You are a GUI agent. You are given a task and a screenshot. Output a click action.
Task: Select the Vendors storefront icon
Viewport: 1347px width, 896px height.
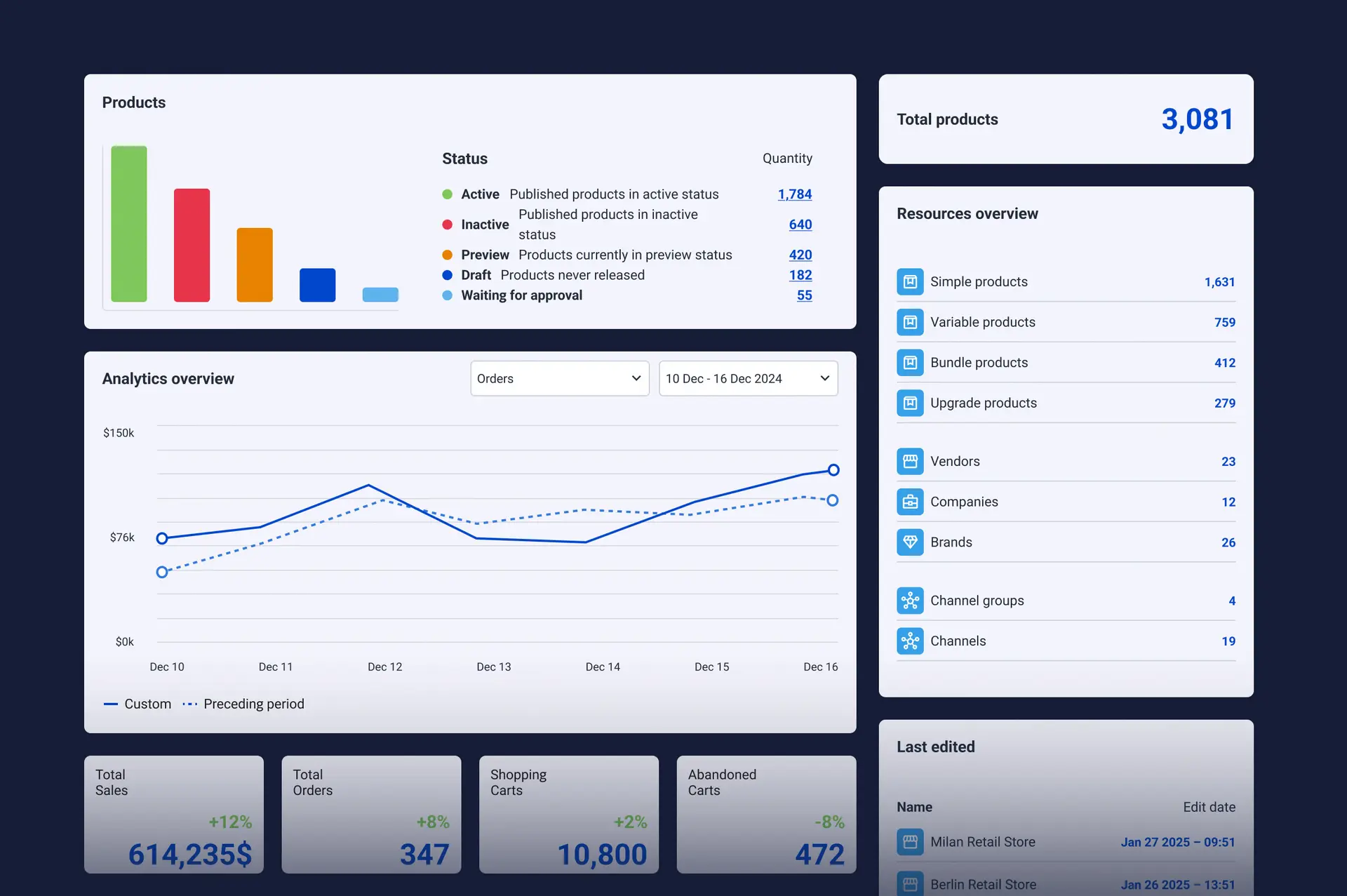[910, 461]
